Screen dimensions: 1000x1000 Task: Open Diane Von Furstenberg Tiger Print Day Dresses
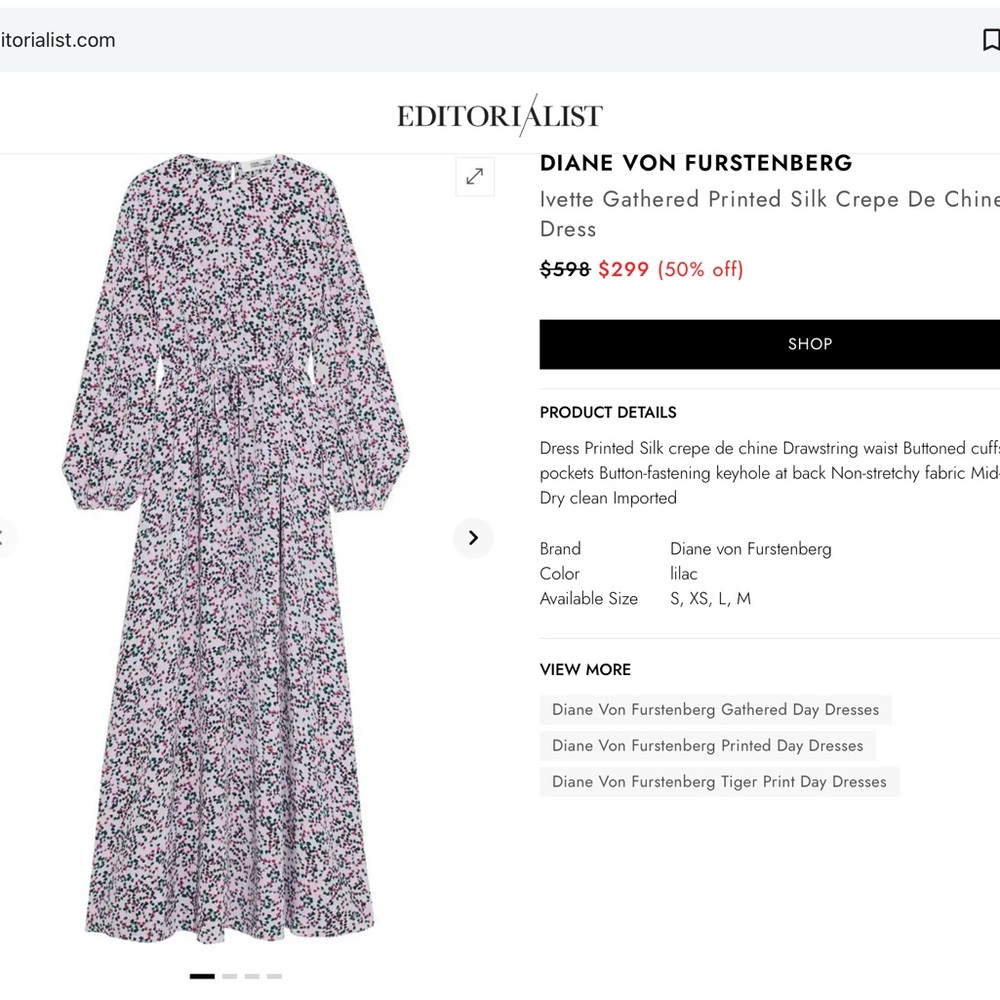(719, 781)
